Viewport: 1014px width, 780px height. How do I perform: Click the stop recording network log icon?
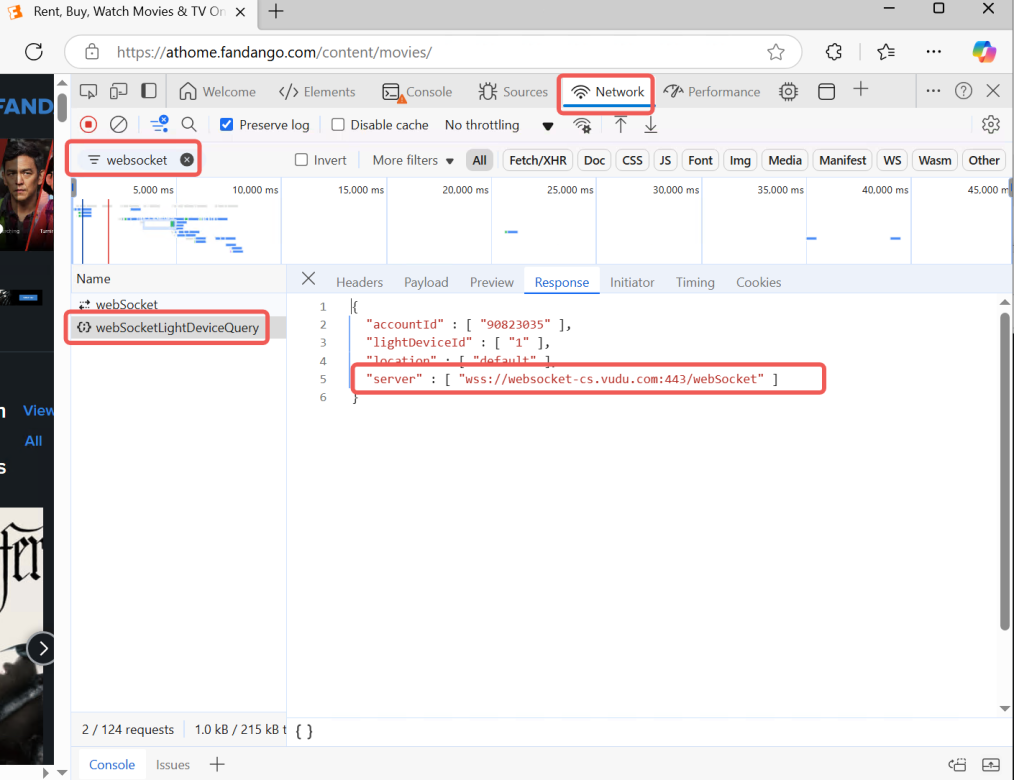89,125
